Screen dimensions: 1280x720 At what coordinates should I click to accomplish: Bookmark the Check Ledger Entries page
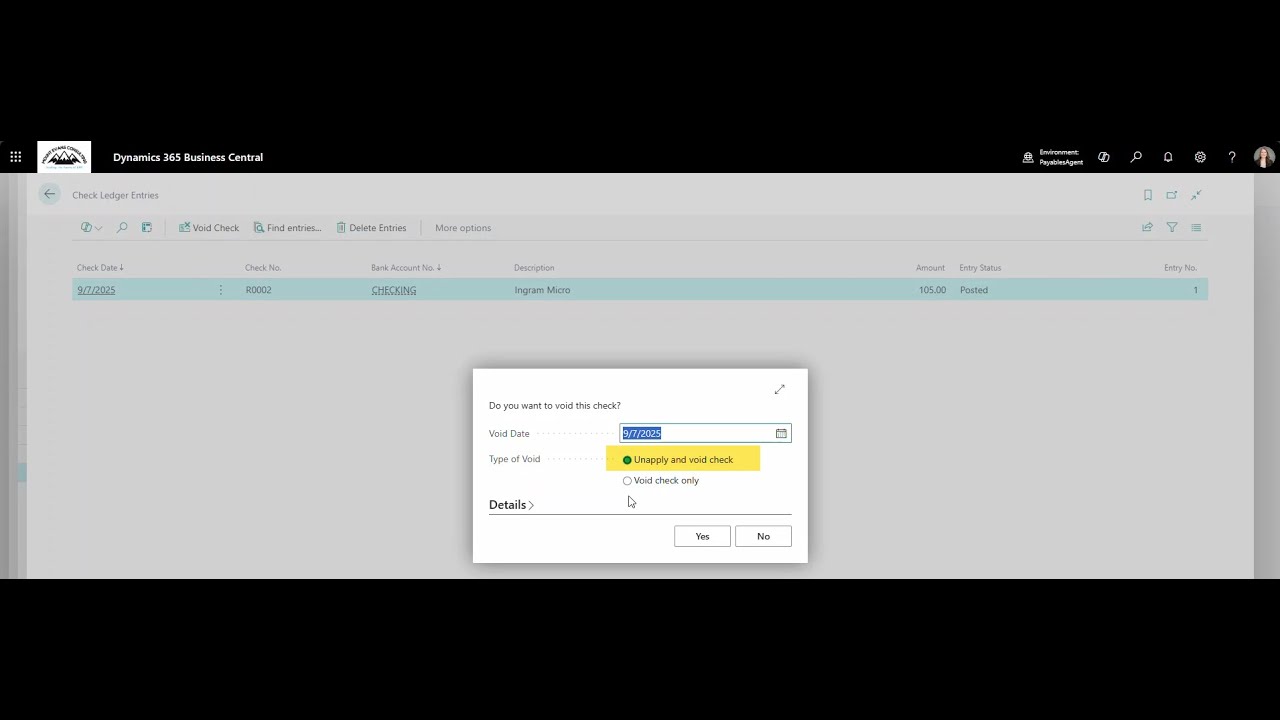[1148, 195]
